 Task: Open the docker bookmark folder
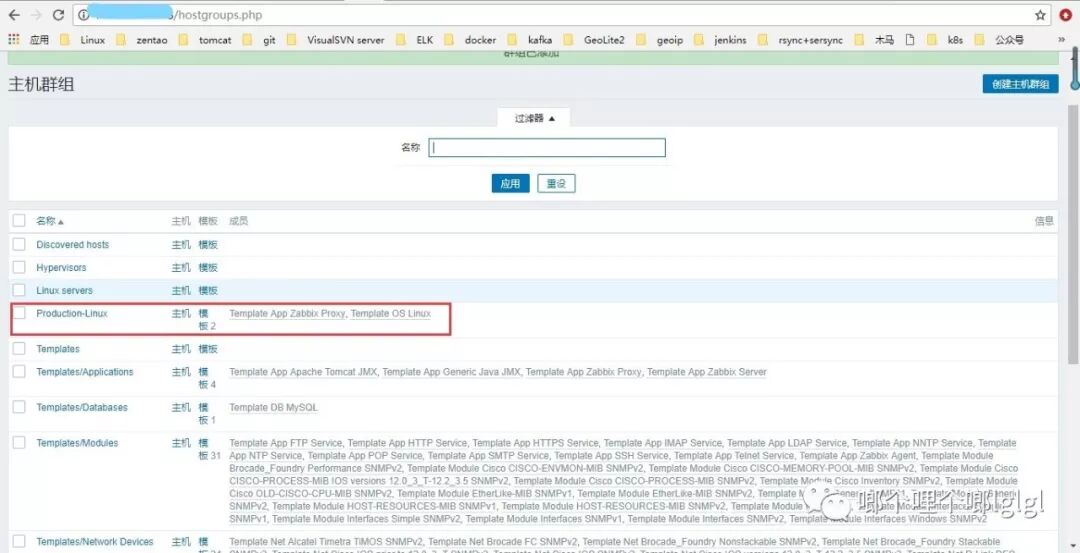pyautogui.click(x=470, y=40)
